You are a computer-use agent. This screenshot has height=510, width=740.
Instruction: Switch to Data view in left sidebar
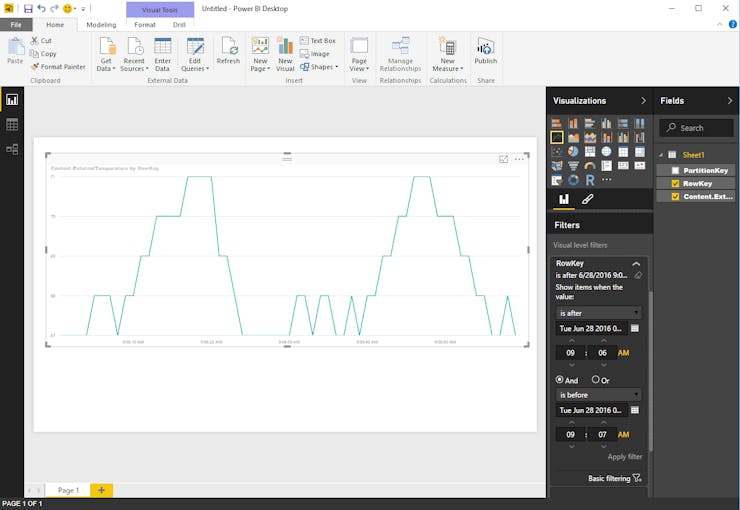(x=12, y=125)
